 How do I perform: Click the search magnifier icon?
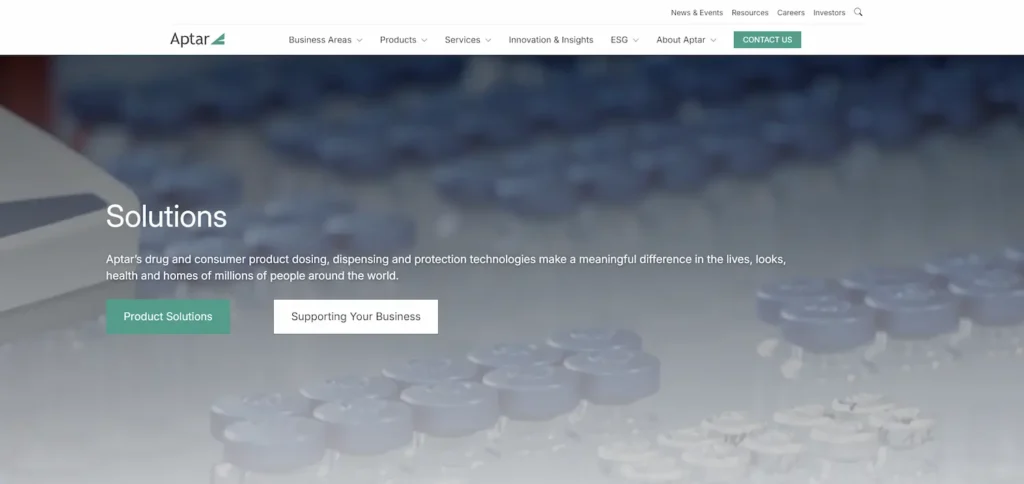(x=858, y=13)
